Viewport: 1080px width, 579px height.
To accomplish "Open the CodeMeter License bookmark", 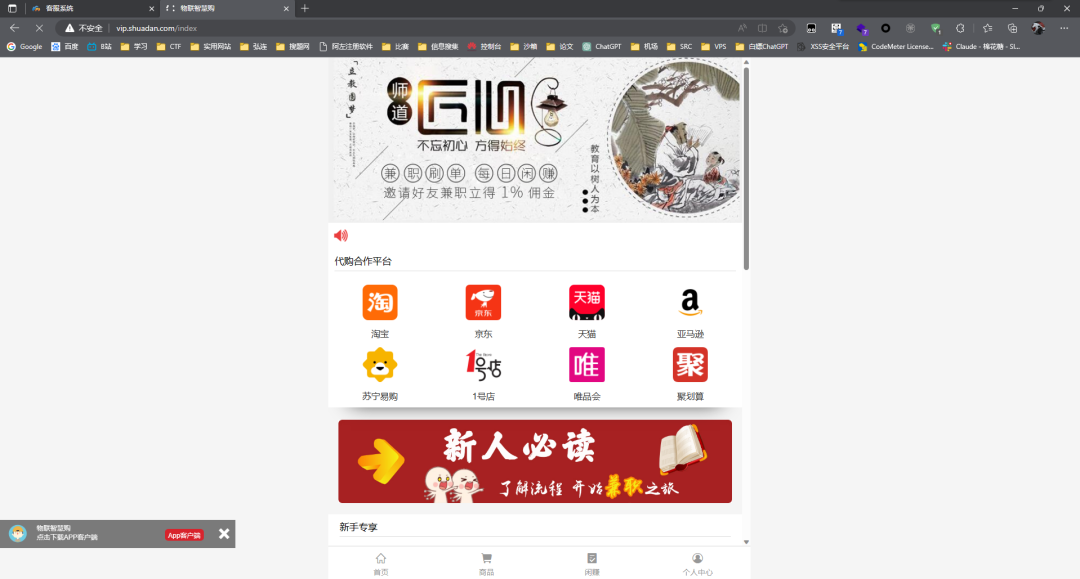I will tap(895, 47).
